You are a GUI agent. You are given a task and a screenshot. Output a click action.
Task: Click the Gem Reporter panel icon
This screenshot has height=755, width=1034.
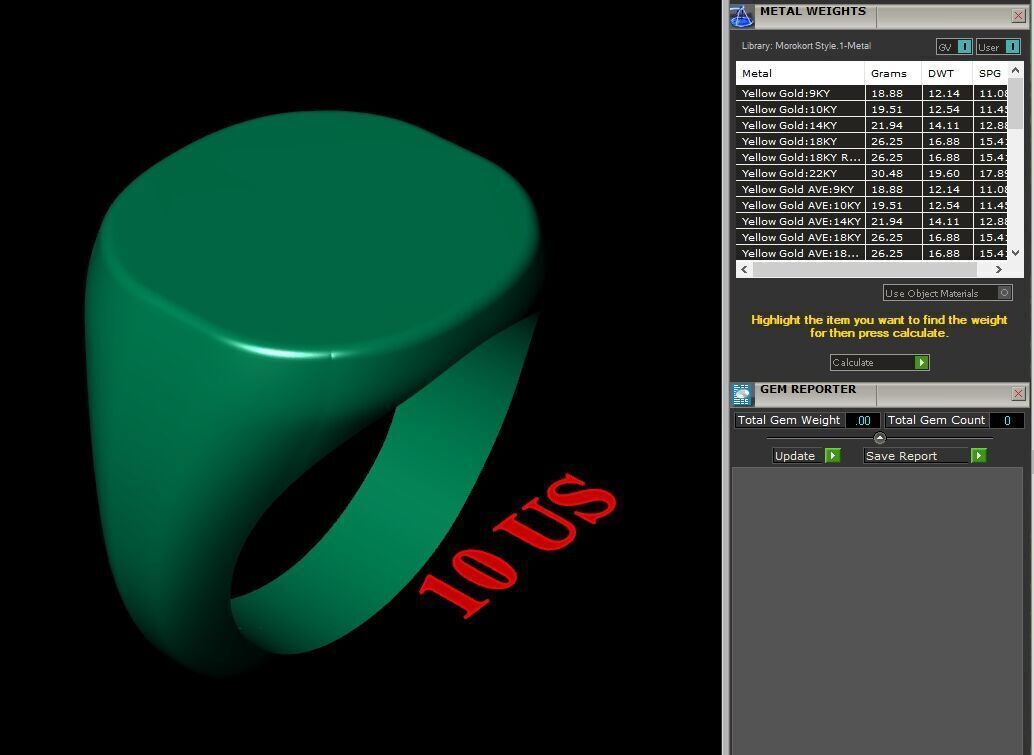(x=742, y=394)
